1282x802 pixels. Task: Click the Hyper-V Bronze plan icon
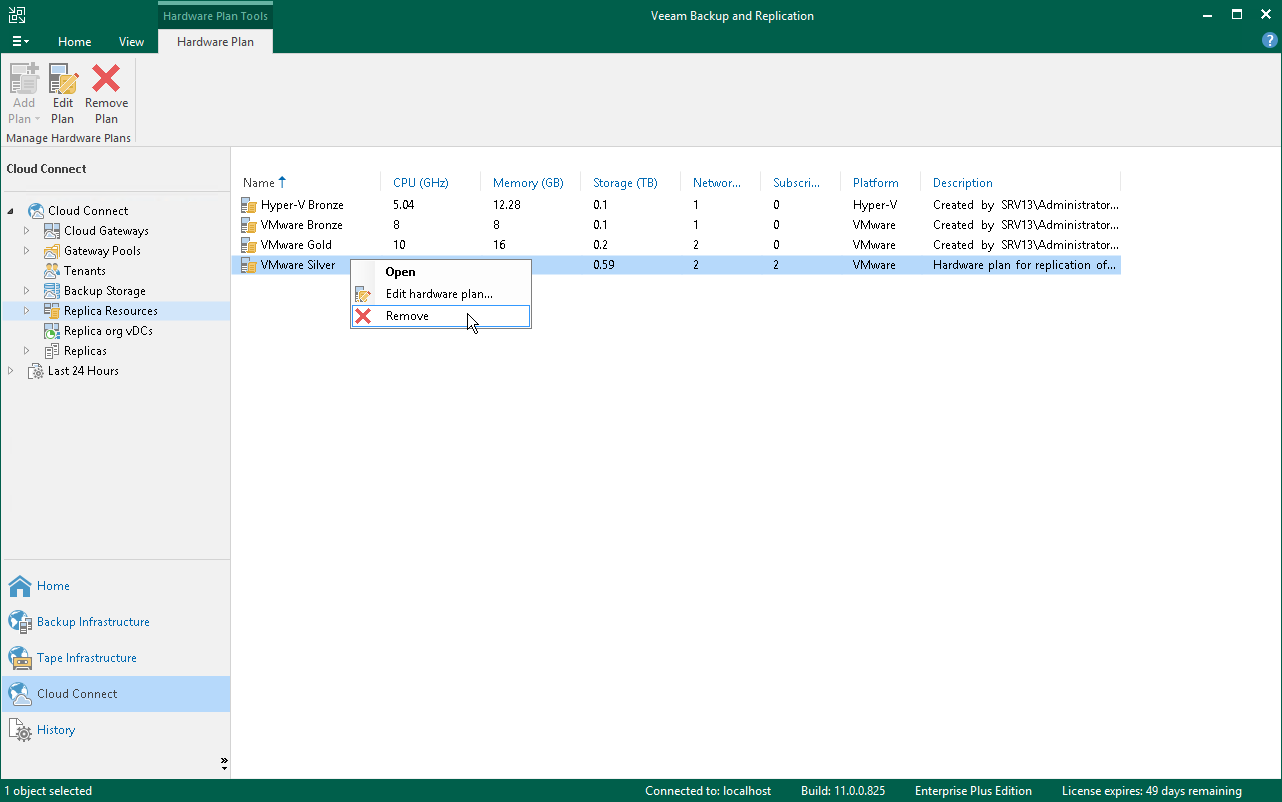pos(249,205)
